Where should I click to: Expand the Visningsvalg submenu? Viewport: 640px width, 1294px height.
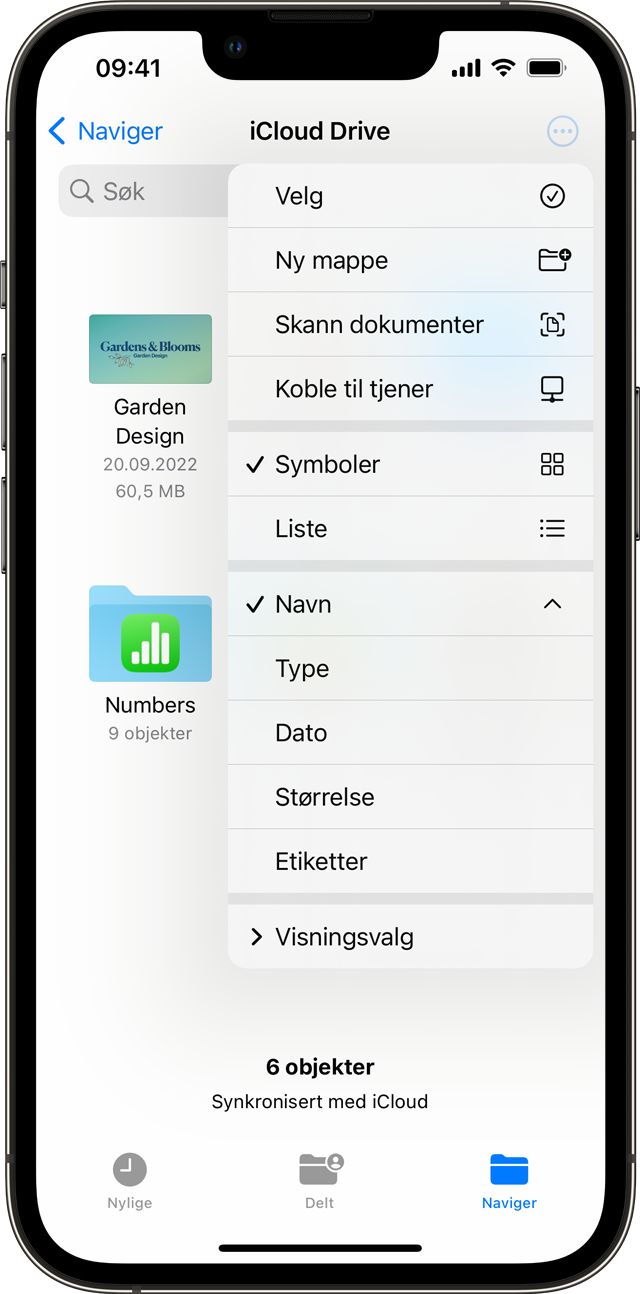click(410, 937)
